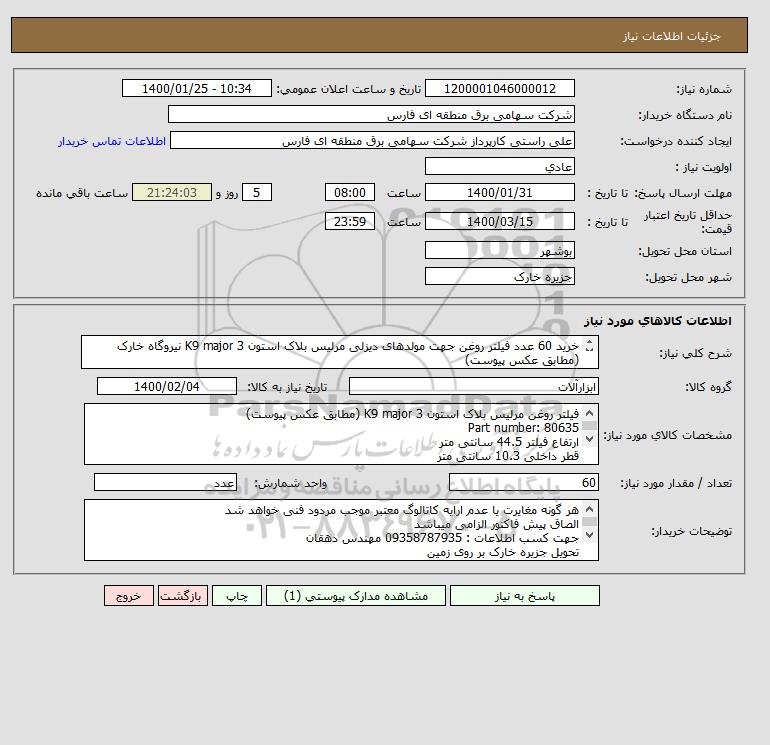
Task: Click the چاپ print button
Action: pos(237,595)
